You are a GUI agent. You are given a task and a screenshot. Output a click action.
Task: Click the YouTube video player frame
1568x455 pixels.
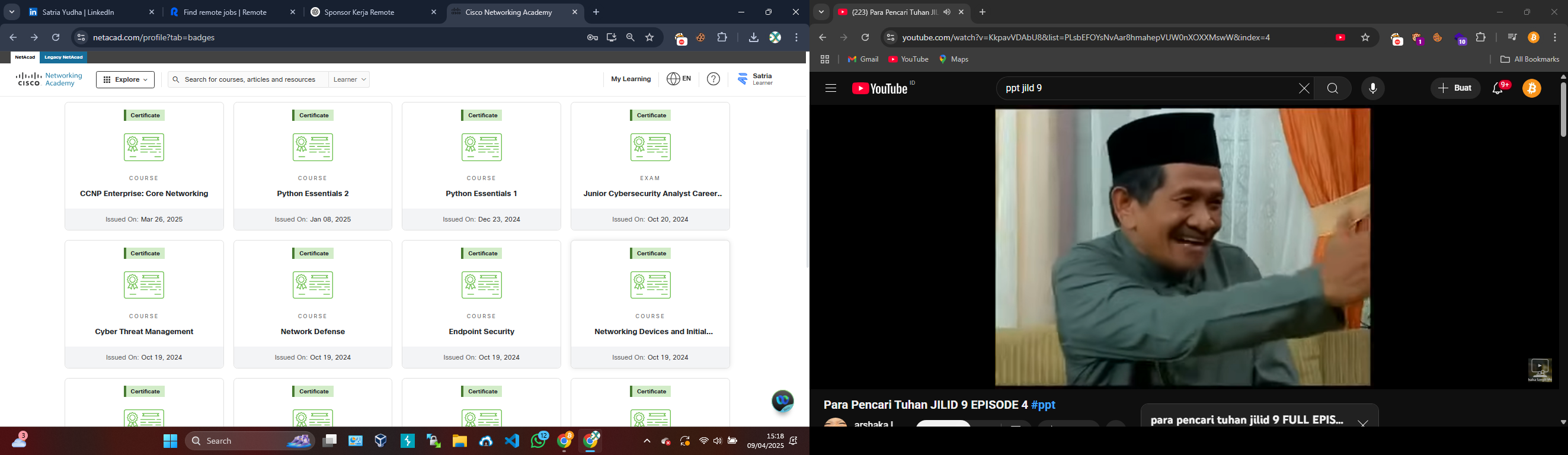point(1183,247)
